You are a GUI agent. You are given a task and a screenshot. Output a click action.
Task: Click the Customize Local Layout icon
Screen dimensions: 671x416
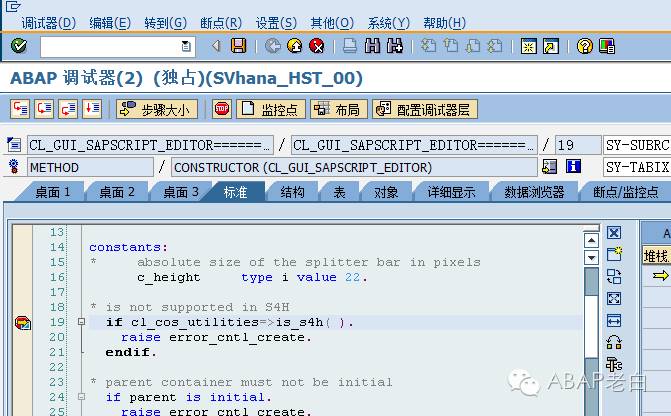click(607, 46)
